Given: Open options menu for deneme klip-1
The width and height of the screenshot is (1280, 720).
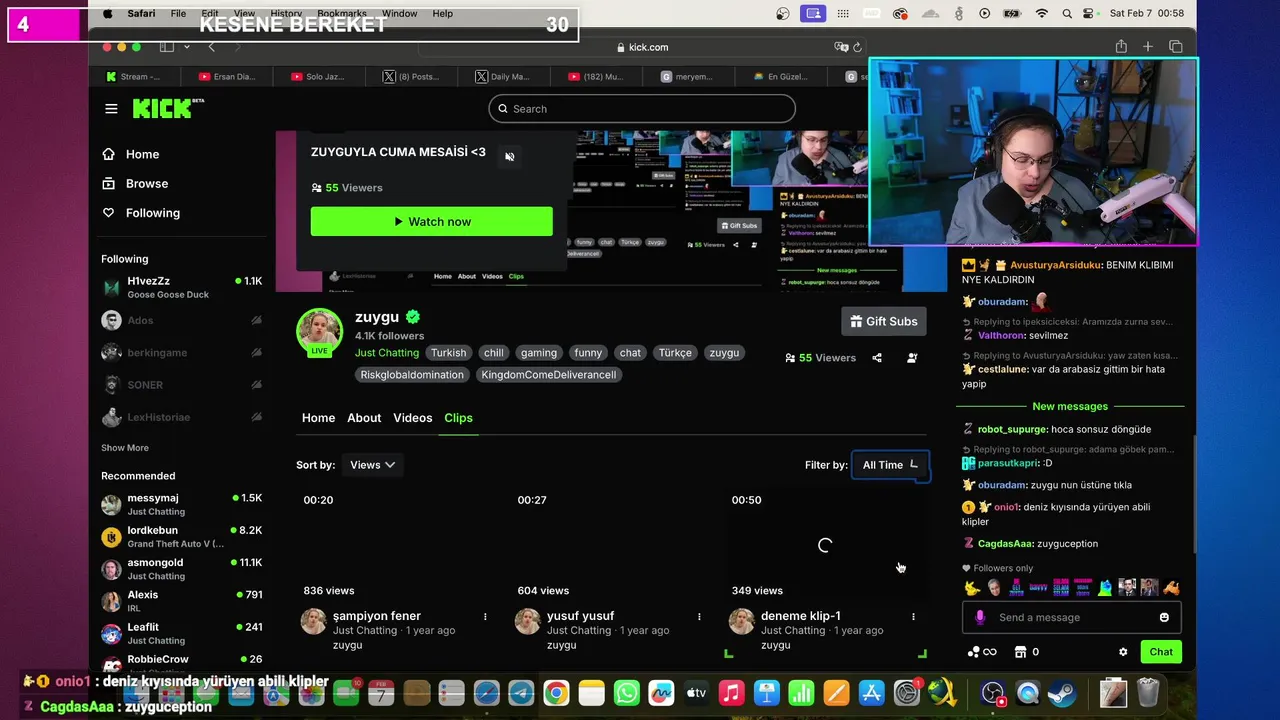Looking at the screenshot, I should pos(913,617).
